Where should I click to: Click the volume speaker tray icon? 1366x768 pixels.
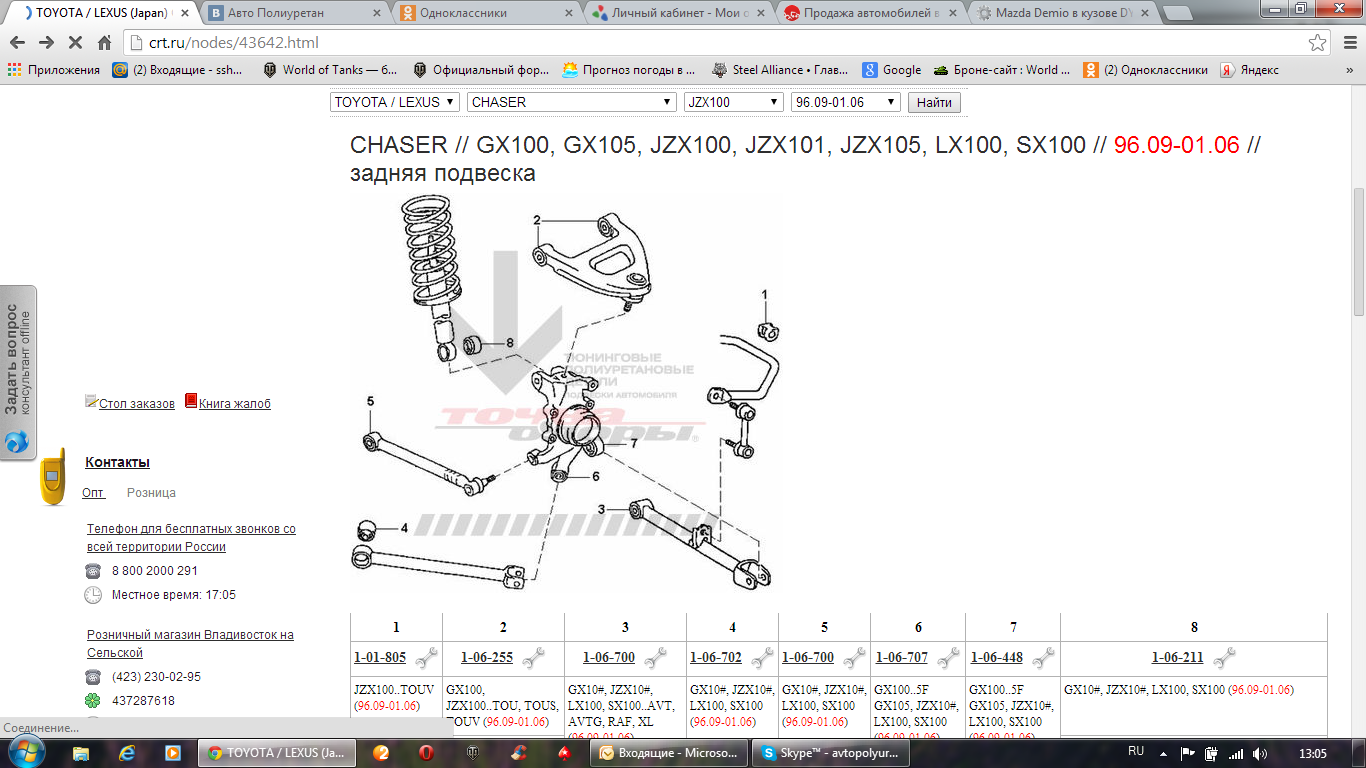(1259, 752)
